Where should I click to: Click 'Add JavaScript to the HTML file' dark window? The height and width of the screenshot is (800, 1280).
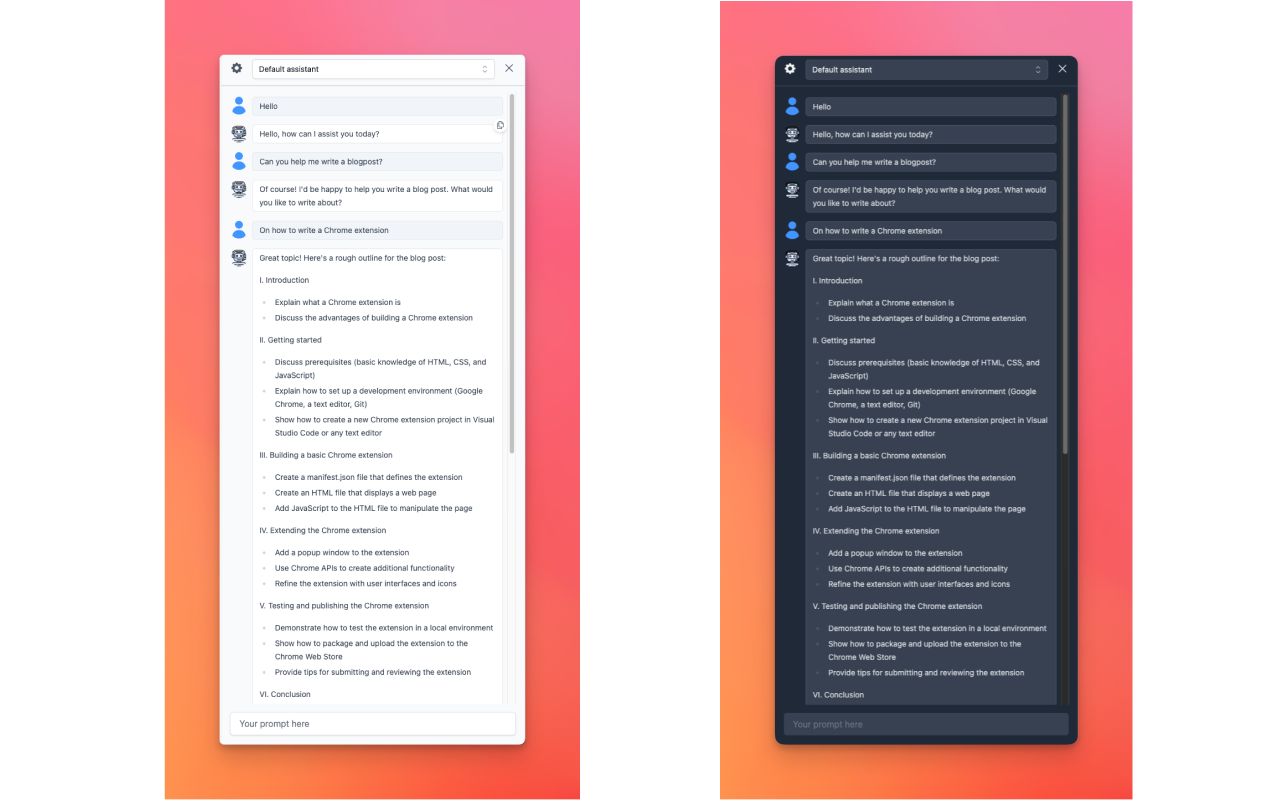[927, 509]
